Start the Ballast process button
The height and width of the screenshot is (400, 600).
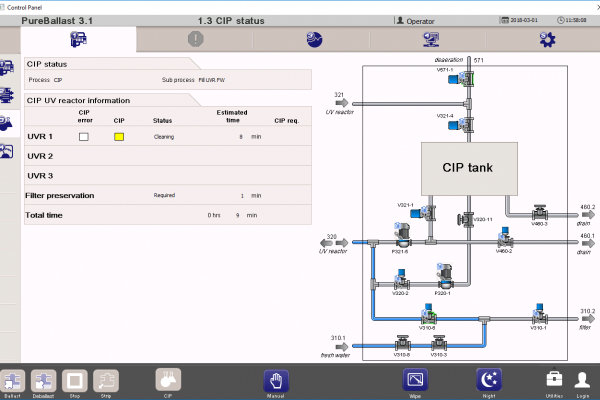coord(12,381)
